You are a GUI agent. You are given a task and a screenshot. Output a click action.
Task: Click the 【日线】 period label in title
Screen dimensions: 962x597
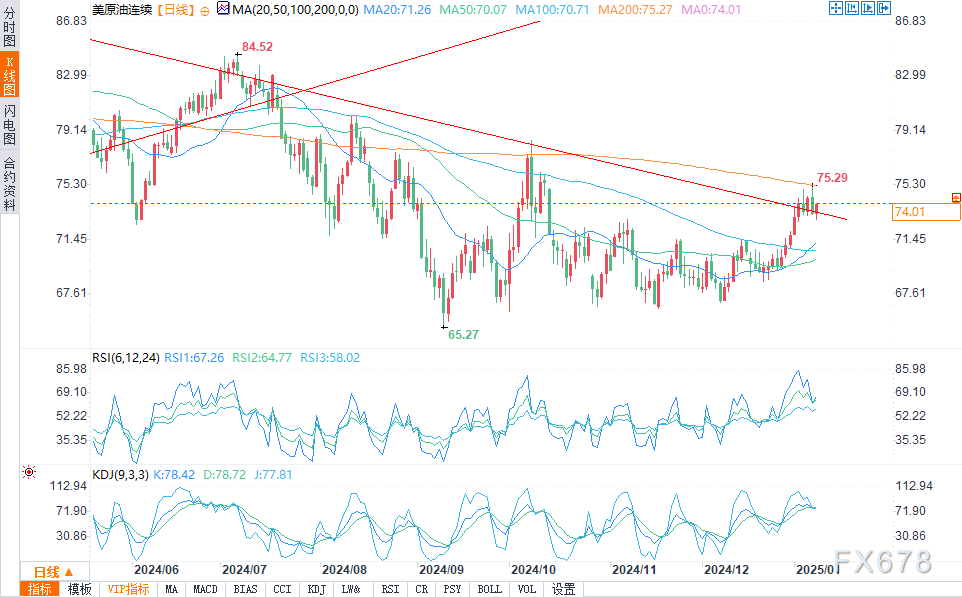(x=175, y=10)
